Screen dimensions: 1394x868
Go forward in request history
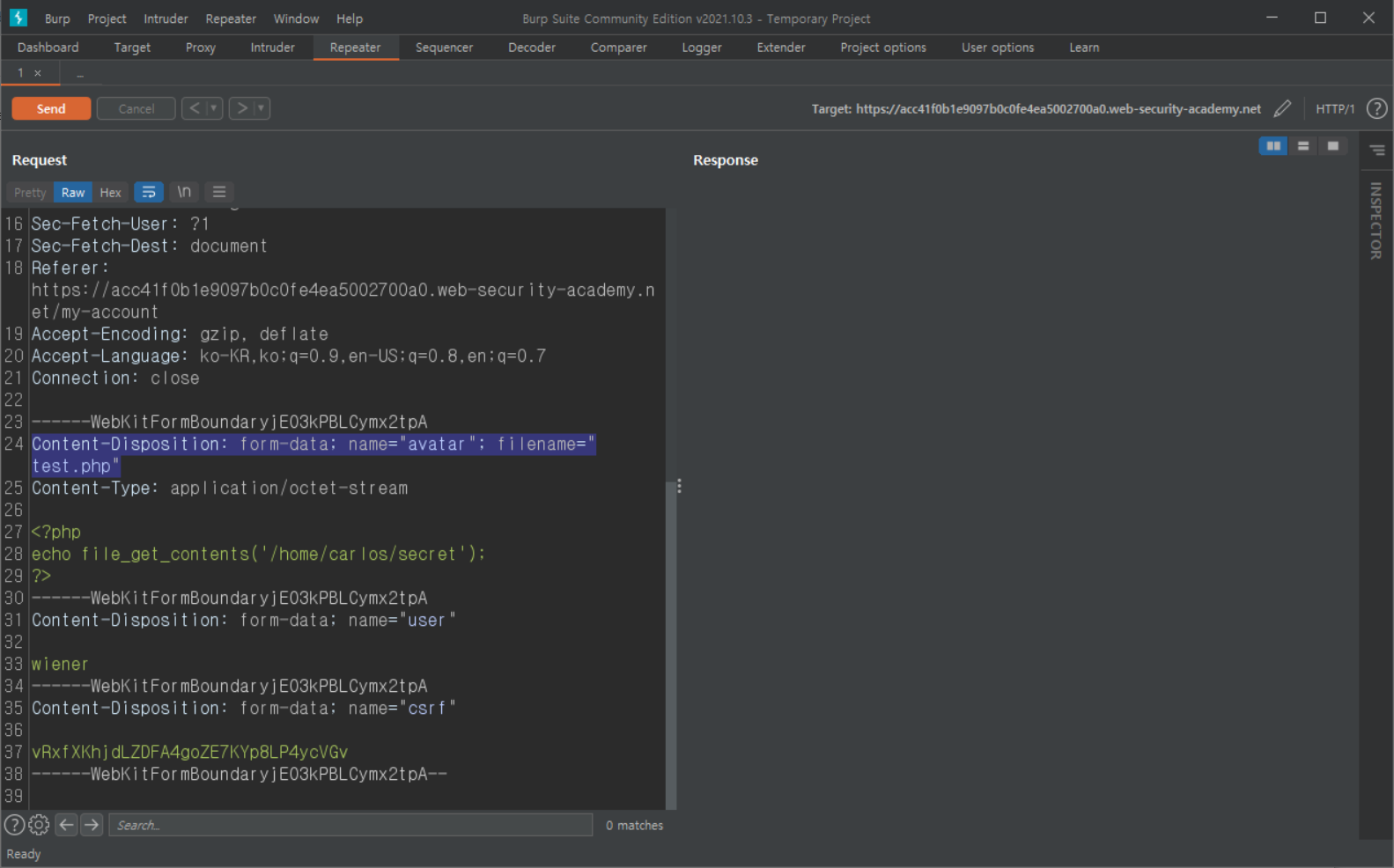tap(241, 108)
